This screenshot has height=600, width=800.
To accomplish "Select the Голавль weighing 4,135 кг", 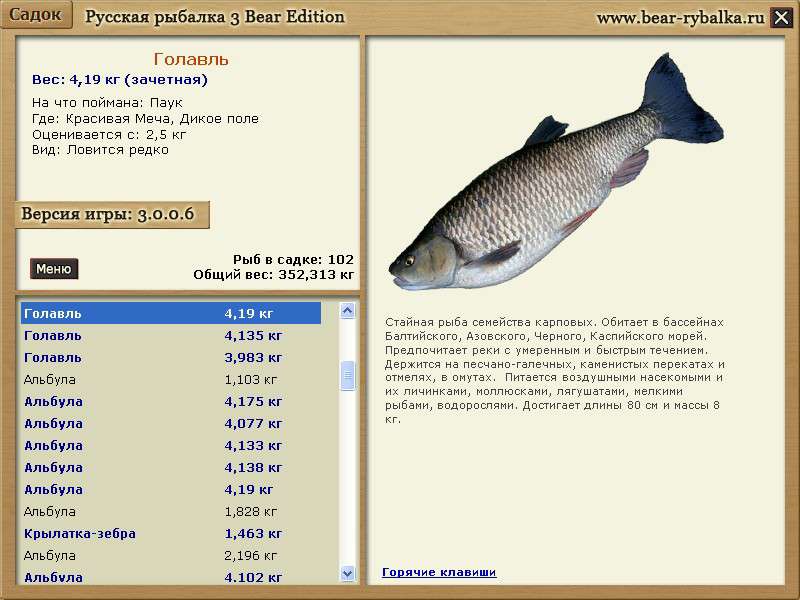I will (170, 335).
